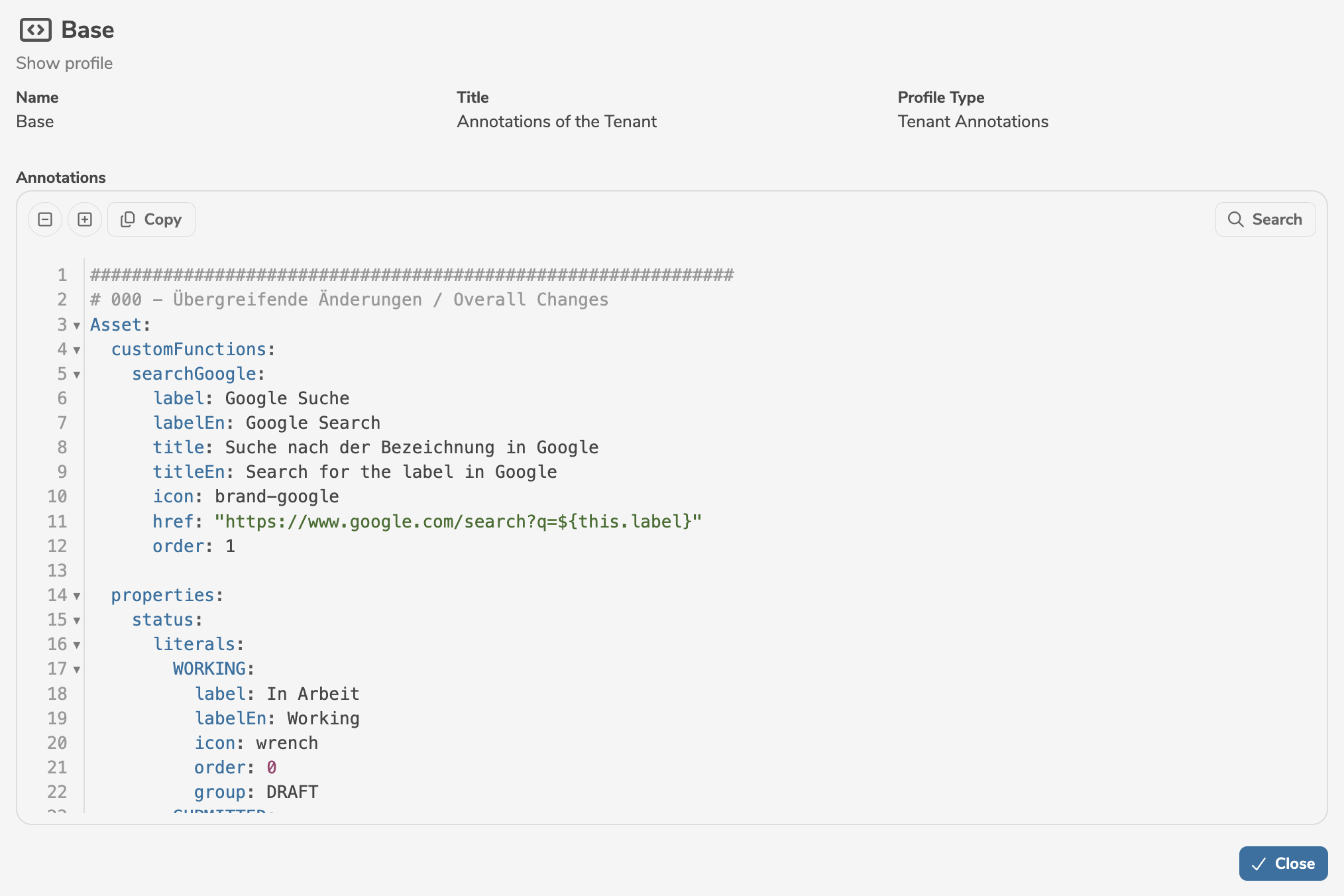Collapse the literals block at line 16

click(x=77, y=645)
